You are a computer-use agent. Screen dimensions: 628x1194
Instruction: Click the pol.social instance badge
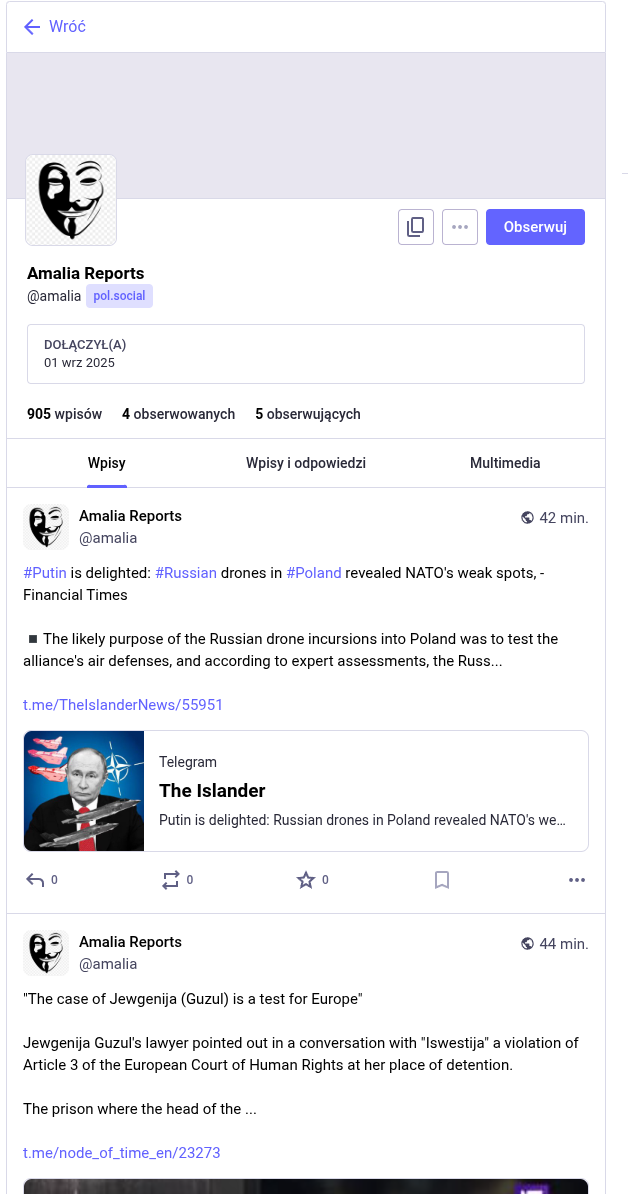[x=119, y=296]
